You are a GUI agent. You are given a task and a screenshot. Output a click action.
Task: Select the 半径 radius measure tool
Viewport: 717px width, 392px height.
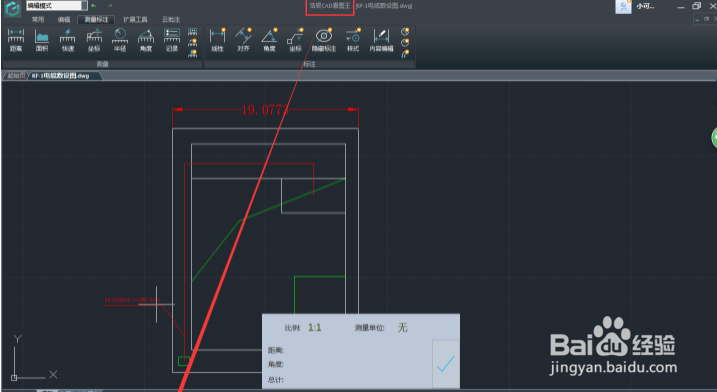120,40
